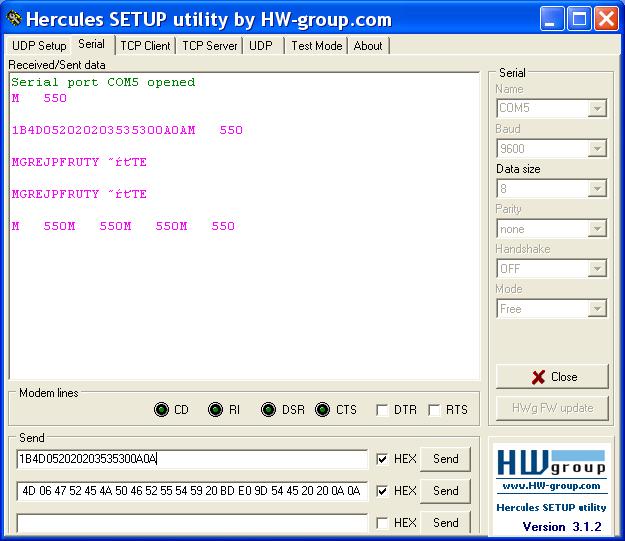Screen dimensions: 625x541
Task: Open the About tab
Action: pyautogui.click(x=368, y=46)
